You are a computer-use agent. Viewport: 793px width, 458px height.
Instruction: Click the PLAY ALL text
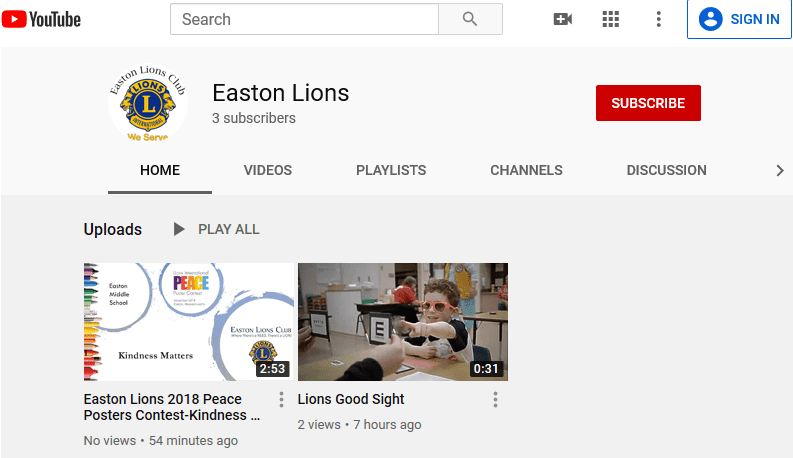[x=229, y=230]
